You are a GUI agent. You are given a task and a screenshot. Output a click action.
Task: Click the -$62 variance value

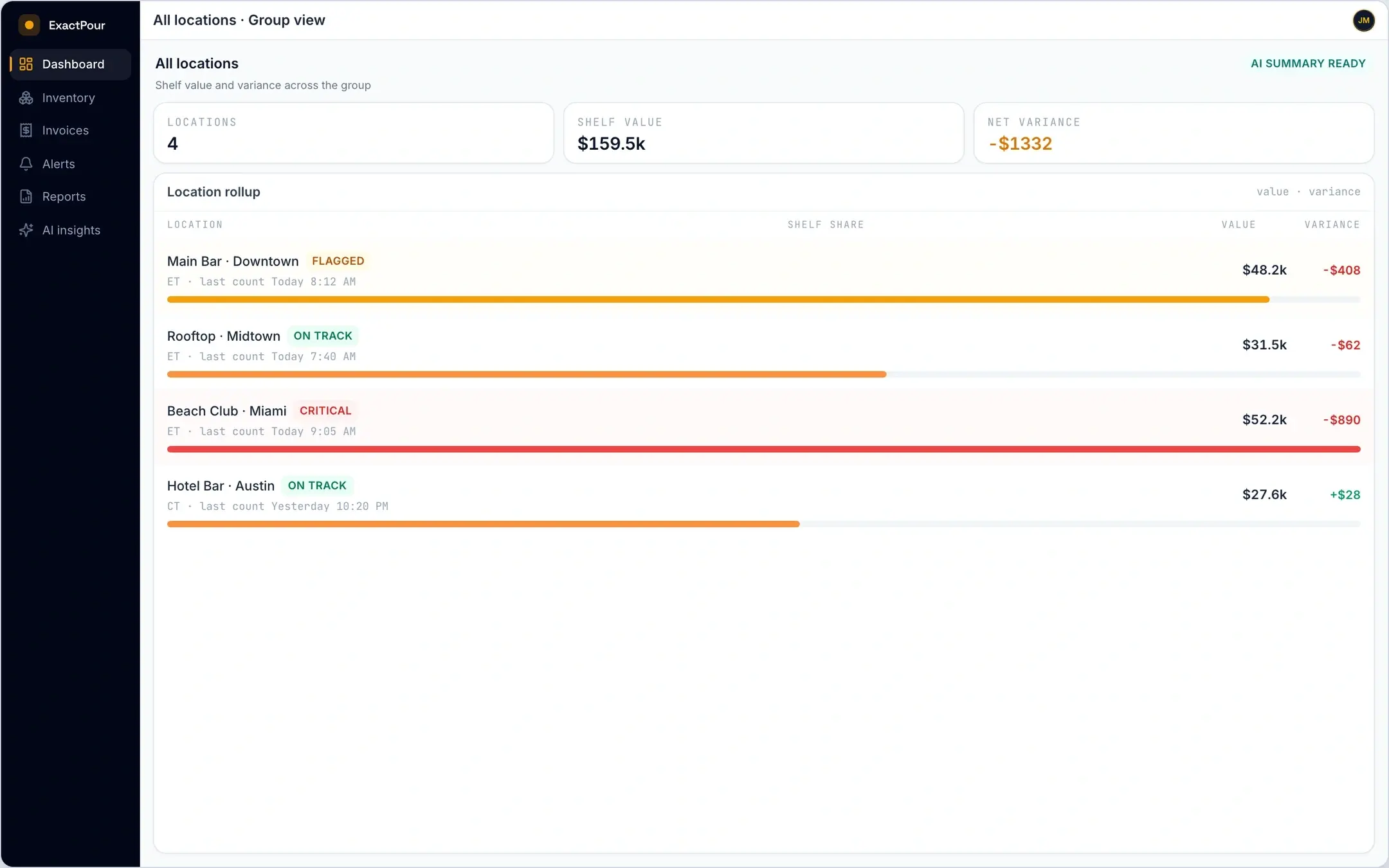pos(1345,345)
